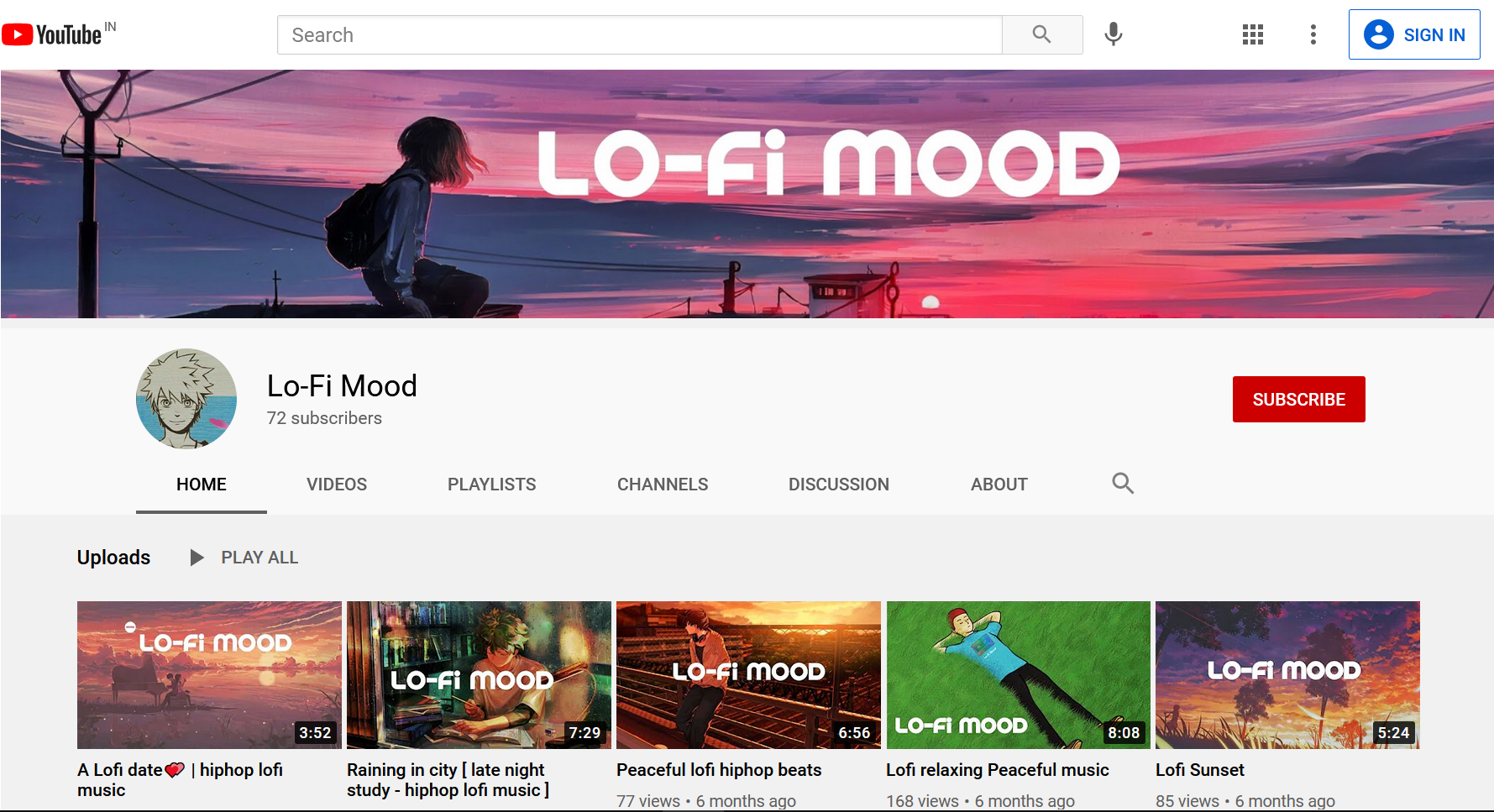Click the Play All triangle icon

click(x=197, y=558)
